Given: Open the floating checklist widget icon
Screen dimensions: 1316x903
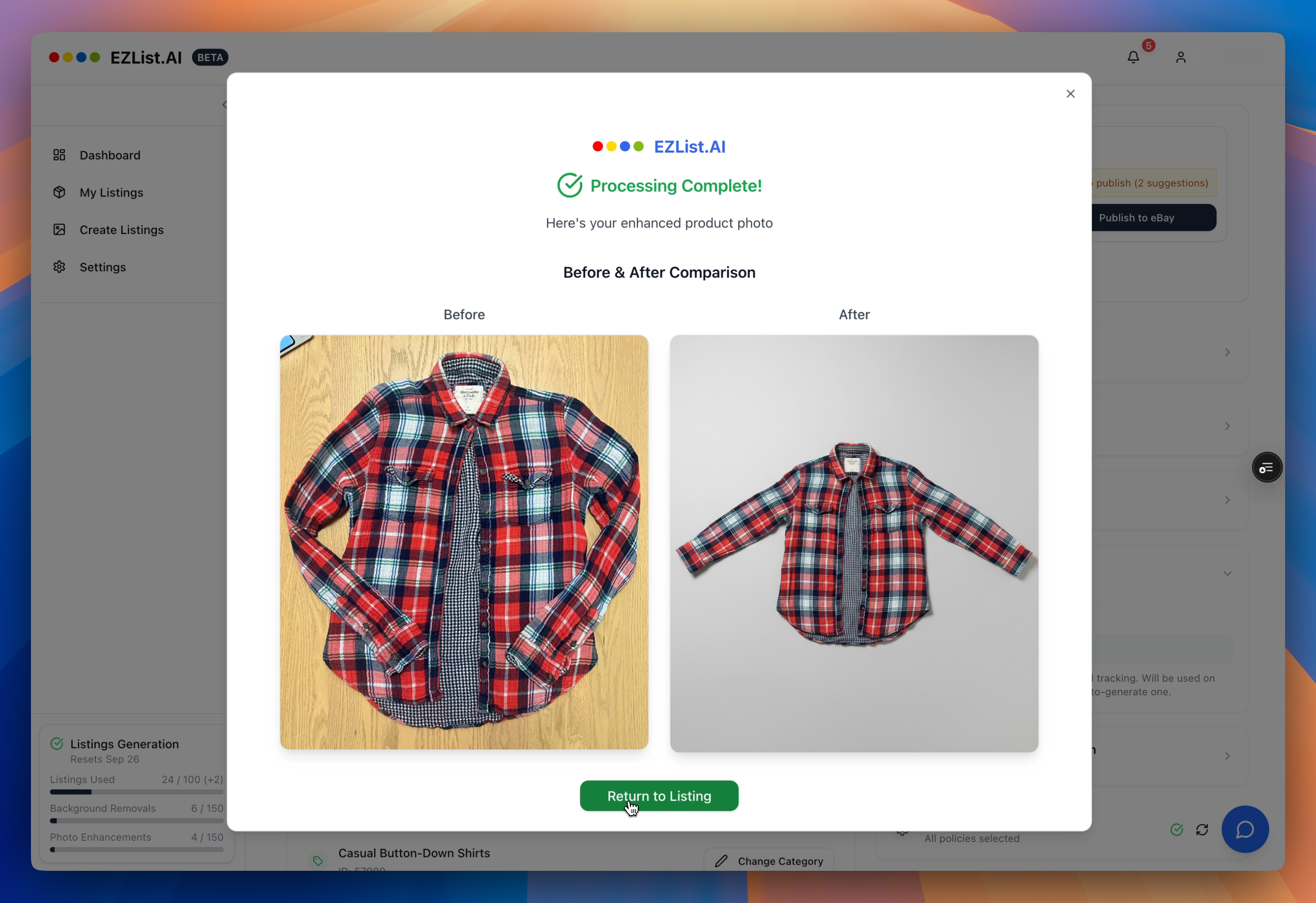Looking at the screenshot, I should pos(1267,468).
